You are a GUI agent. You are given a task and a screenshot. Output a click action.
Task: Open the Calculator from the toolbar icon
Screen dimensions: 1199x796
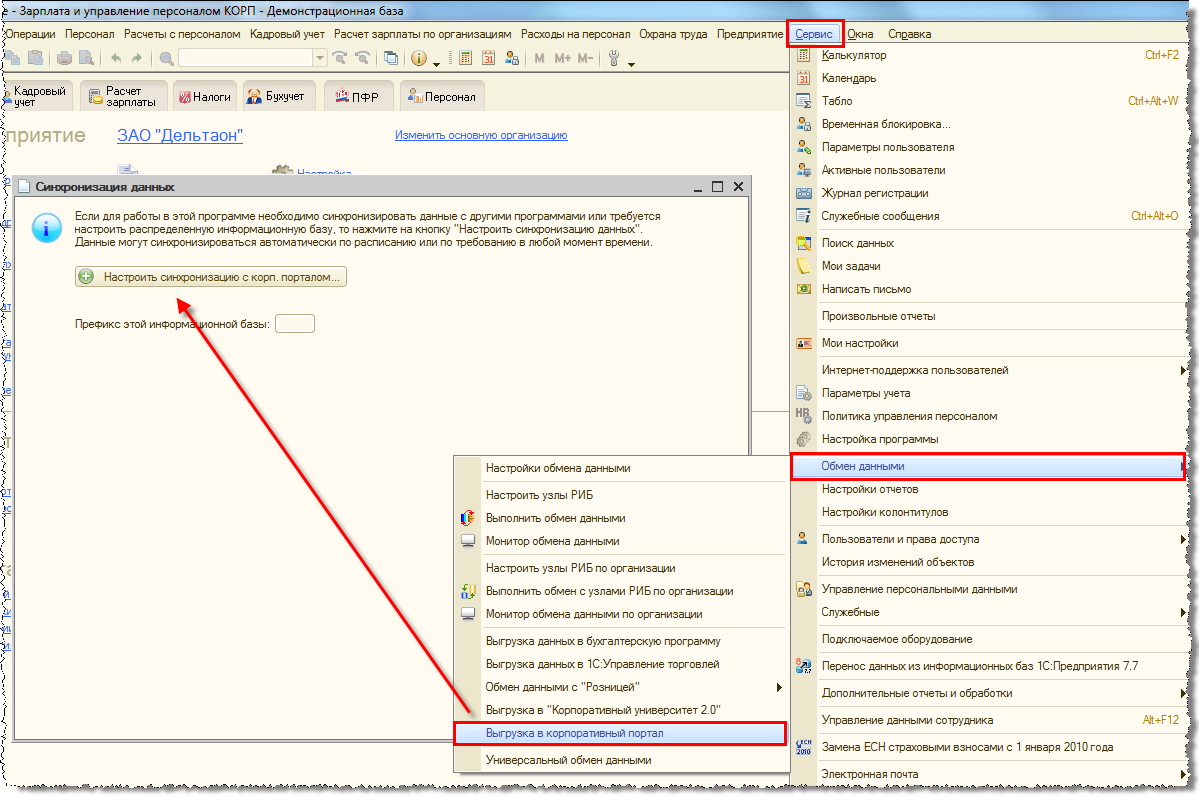(466, 58)
